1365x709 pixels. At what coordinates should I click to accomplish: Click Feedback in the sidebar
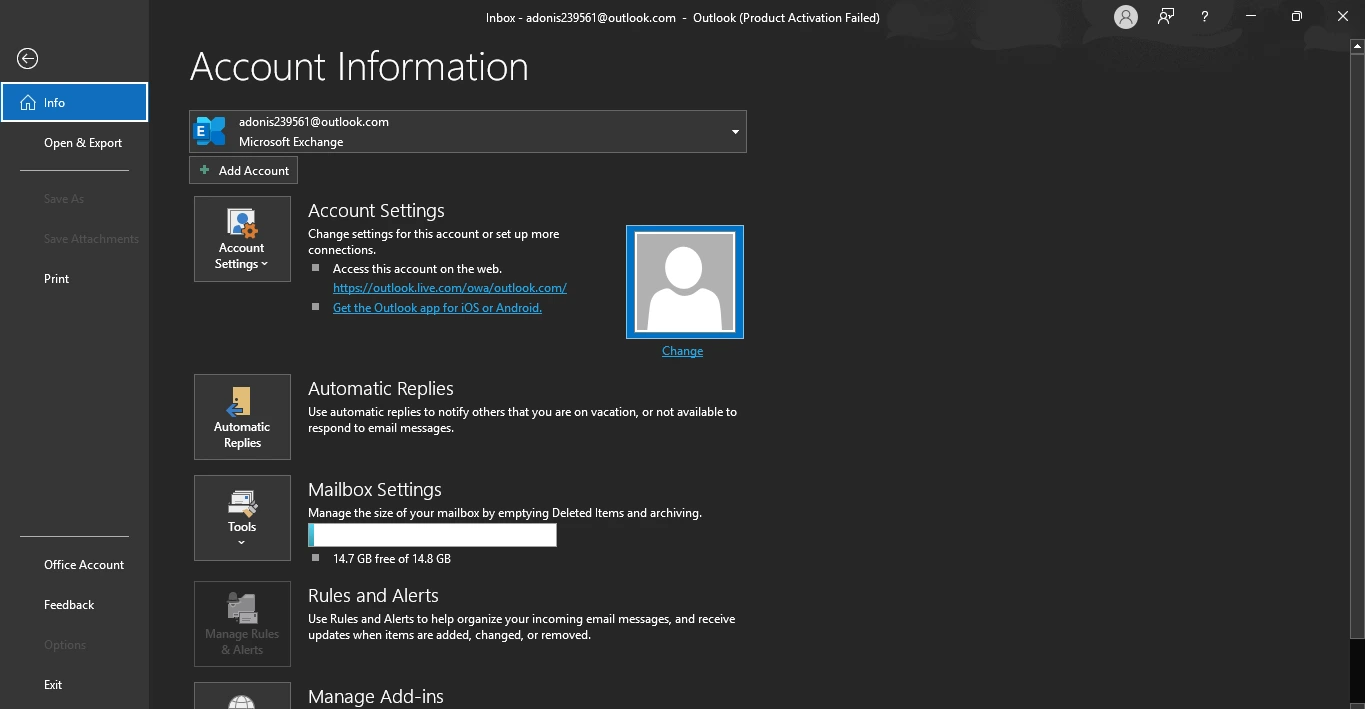pos(69,605)
